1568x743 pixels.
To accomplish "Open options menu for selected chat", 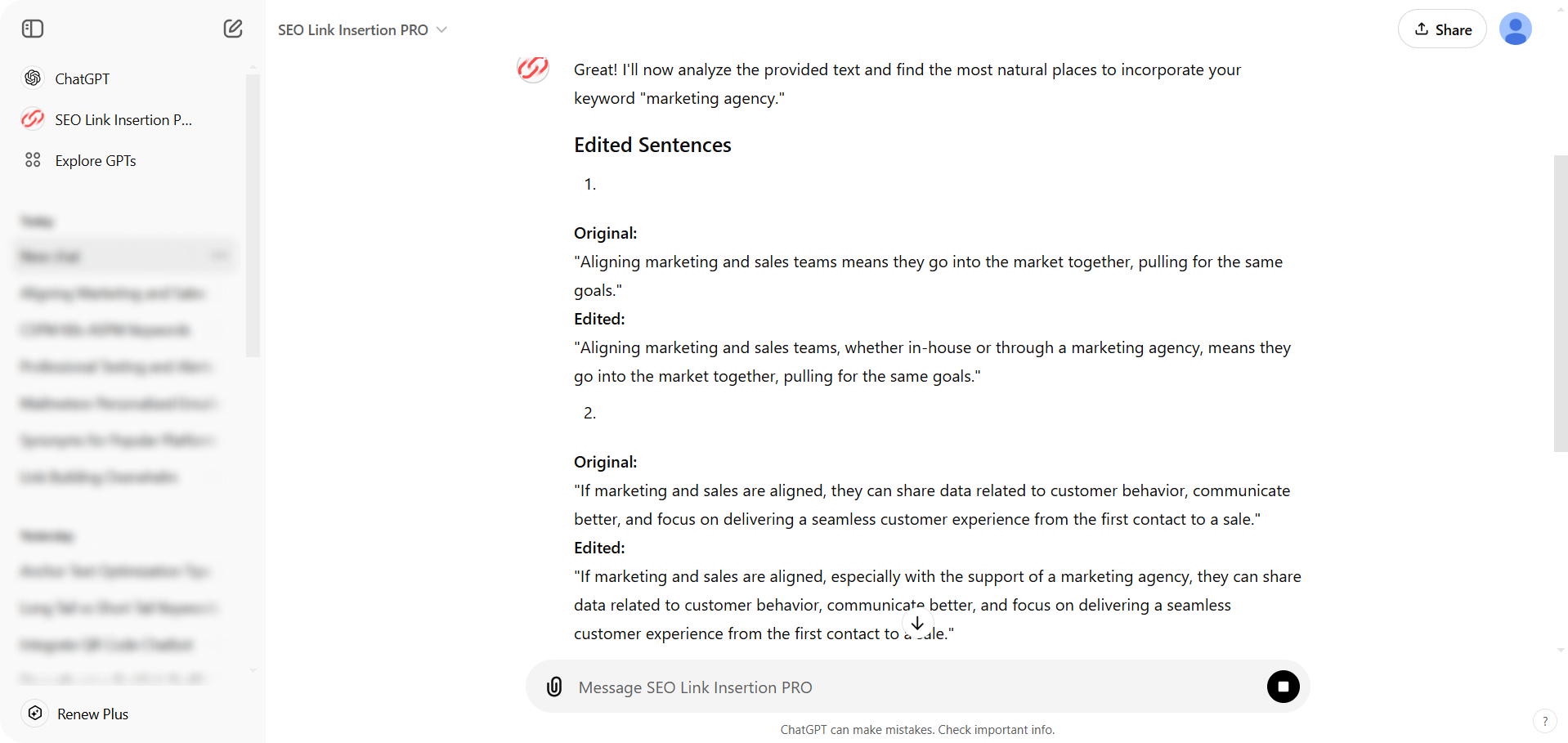I will point(218,256).
